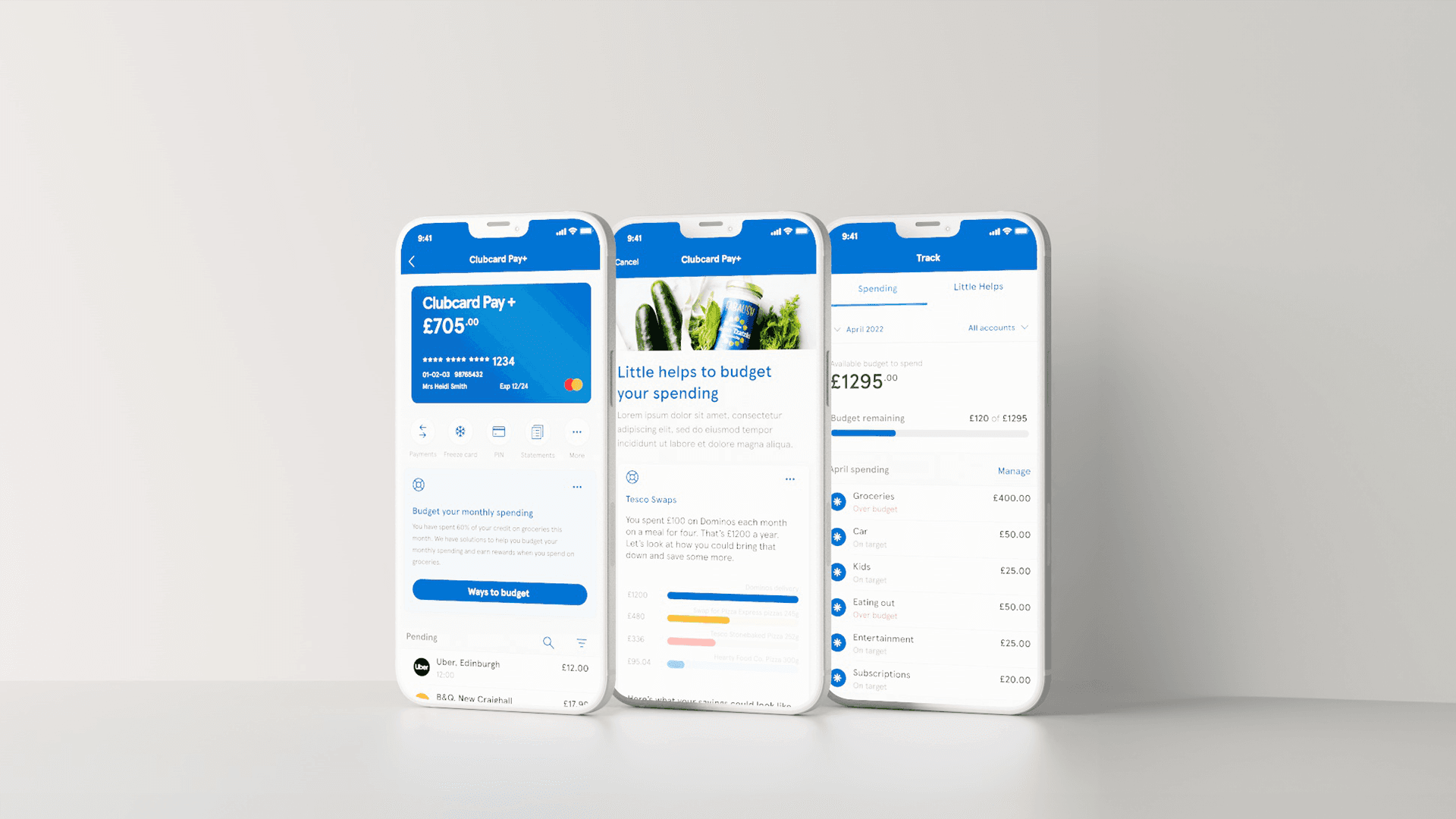Viewport: 1456px width, 819px height.
Task: Tap the Freeze card icon
Action: (x=460, y=432)
